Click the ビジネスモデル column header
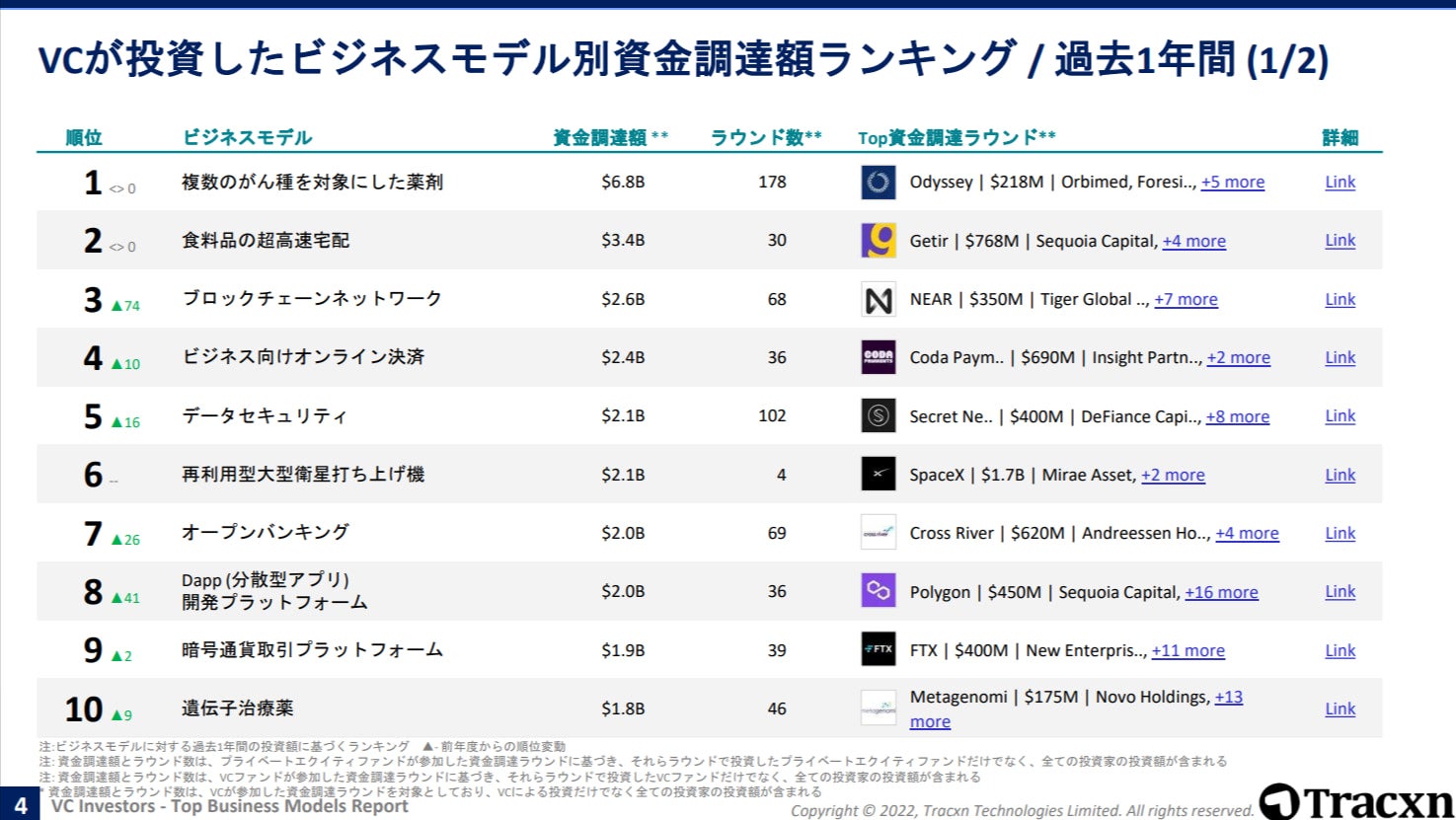Image resolution: width=1456 pixels, height=820 pixels. tap(247, 137)
